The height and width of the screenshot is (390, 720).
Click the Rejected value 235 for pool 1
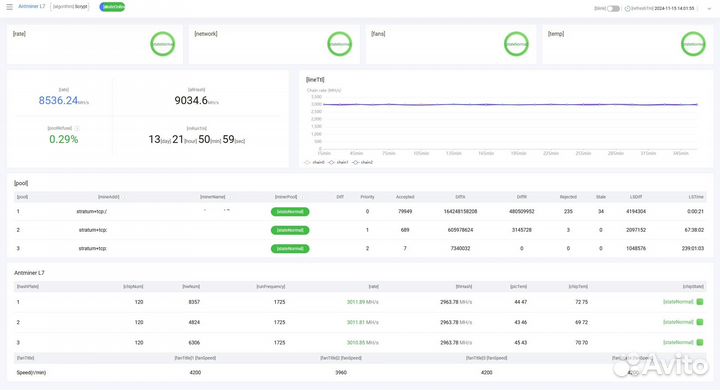click(x=568, y=212)
